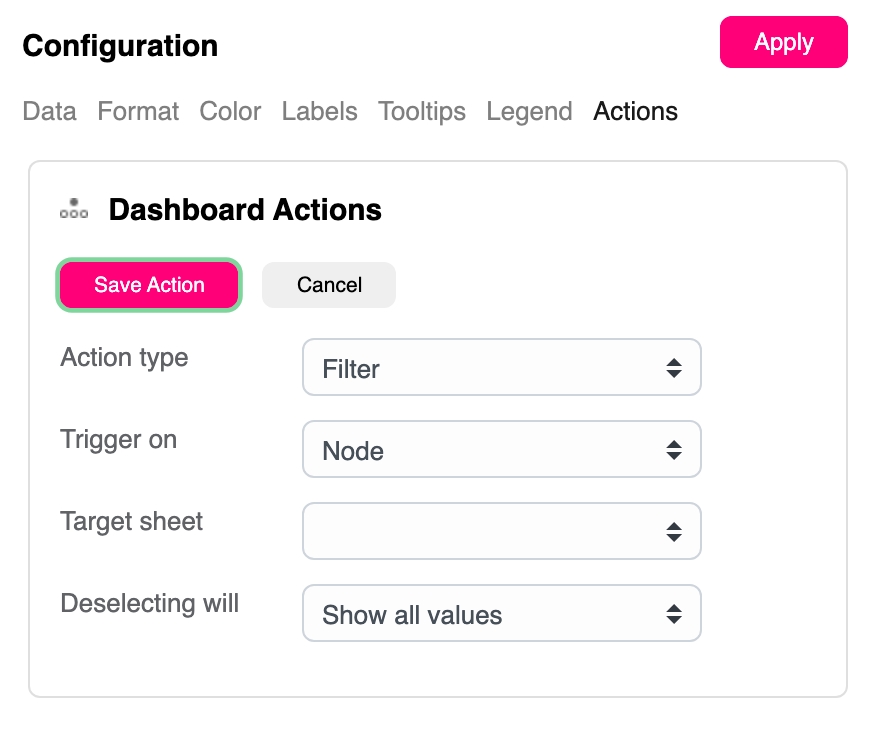The width and height of the screenshot is (872, 734).
Task: Click the Save Action button
Action: [149, 285]
